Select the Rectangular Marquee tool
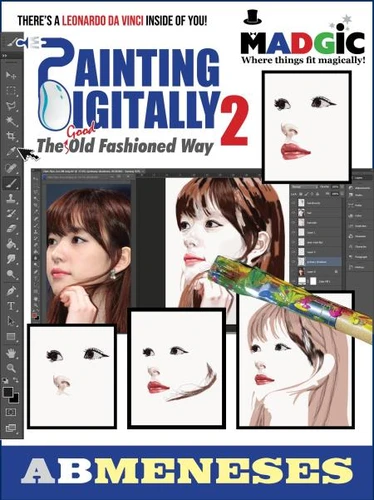374x500 pixels. (x=11, y=91)
